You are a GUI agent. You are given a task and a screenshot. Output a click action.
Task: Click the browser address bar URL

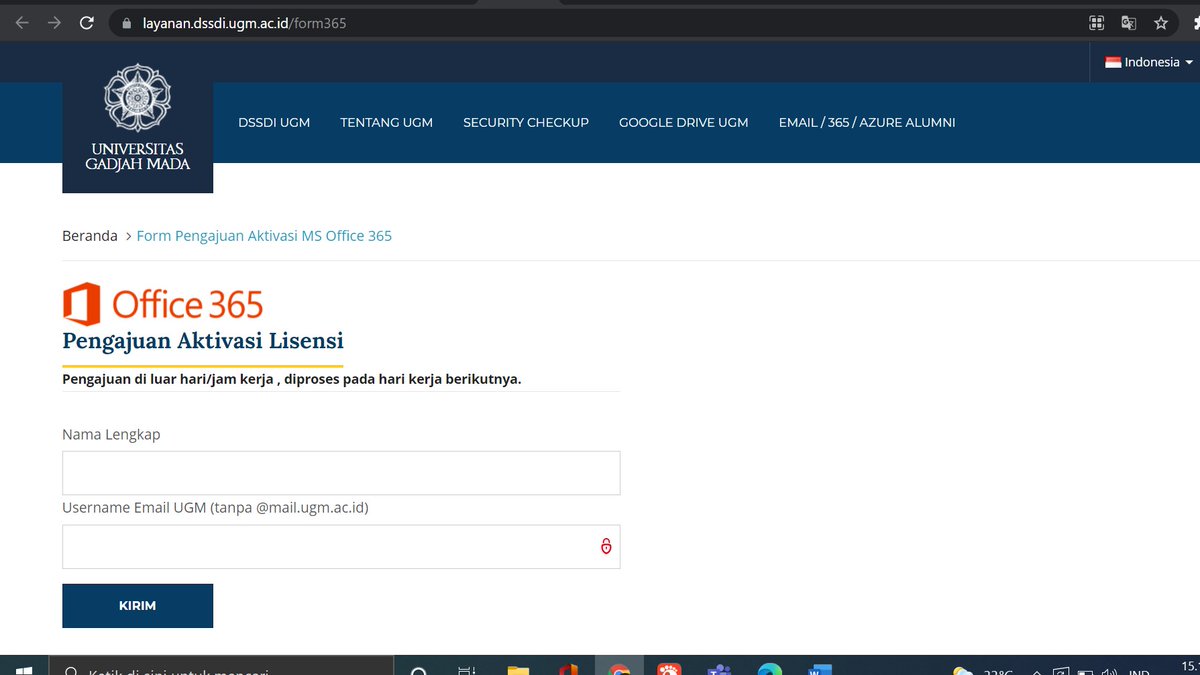[244, 22]
